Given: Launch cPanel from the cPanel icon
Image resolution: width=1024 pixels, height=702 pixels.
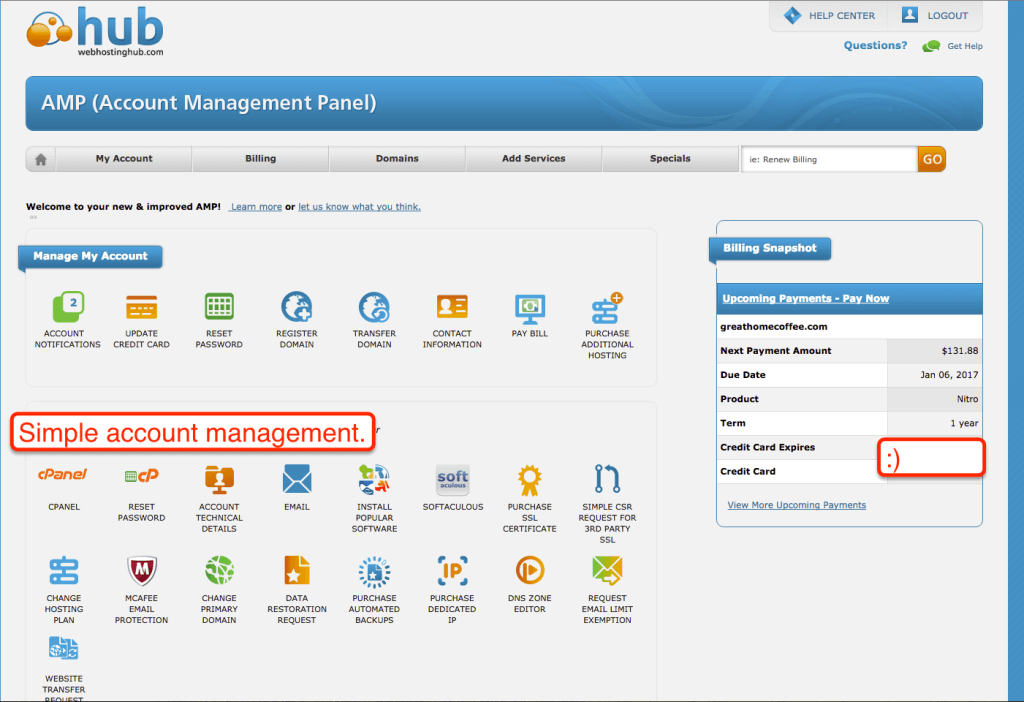Looking at the screenshot, I should pyautogui.click(x=63, y=475).
